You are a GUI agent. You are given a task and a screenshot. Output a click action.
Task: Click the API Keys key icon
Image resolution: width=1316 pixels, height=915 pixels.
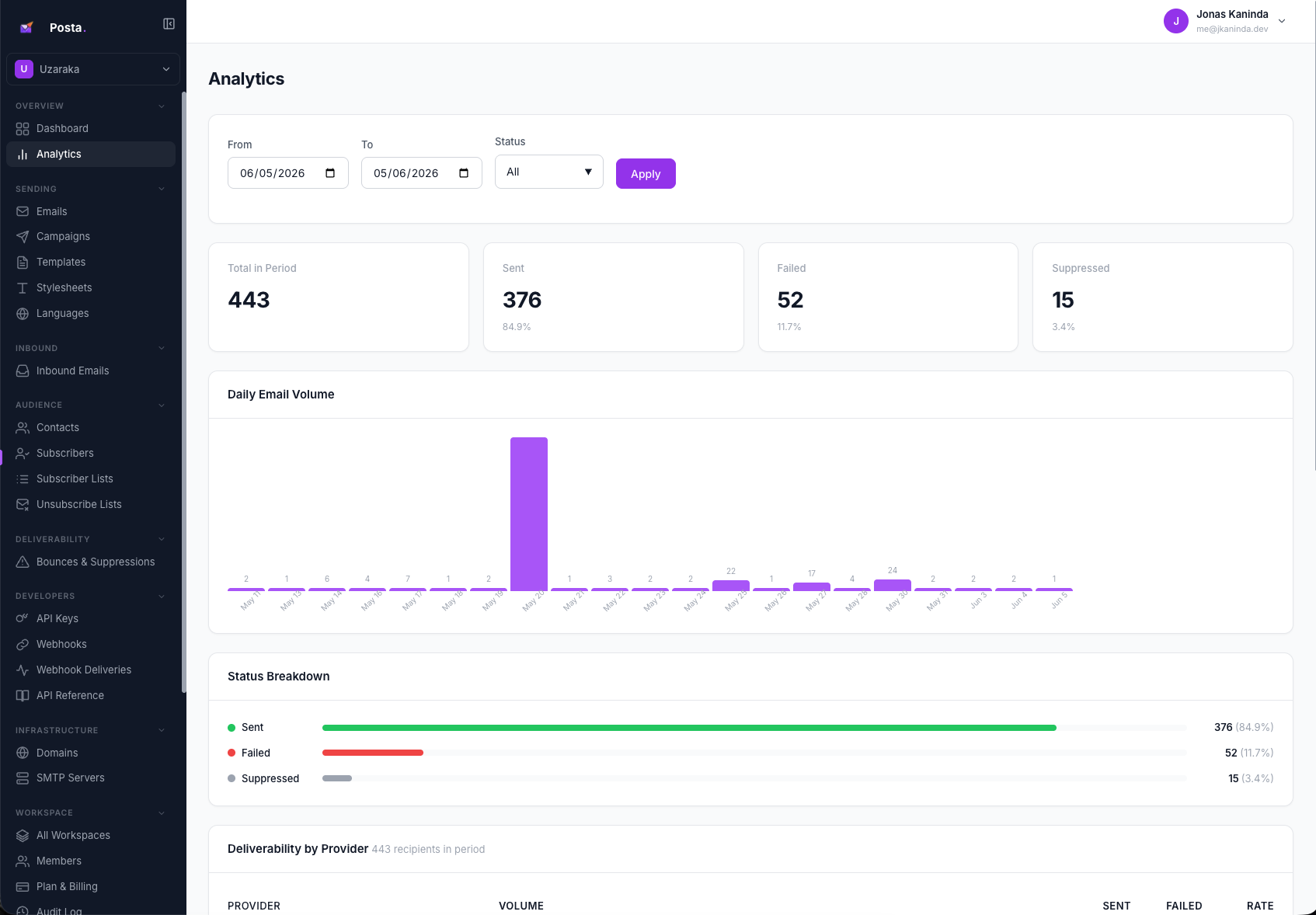(x=23, y=619)
